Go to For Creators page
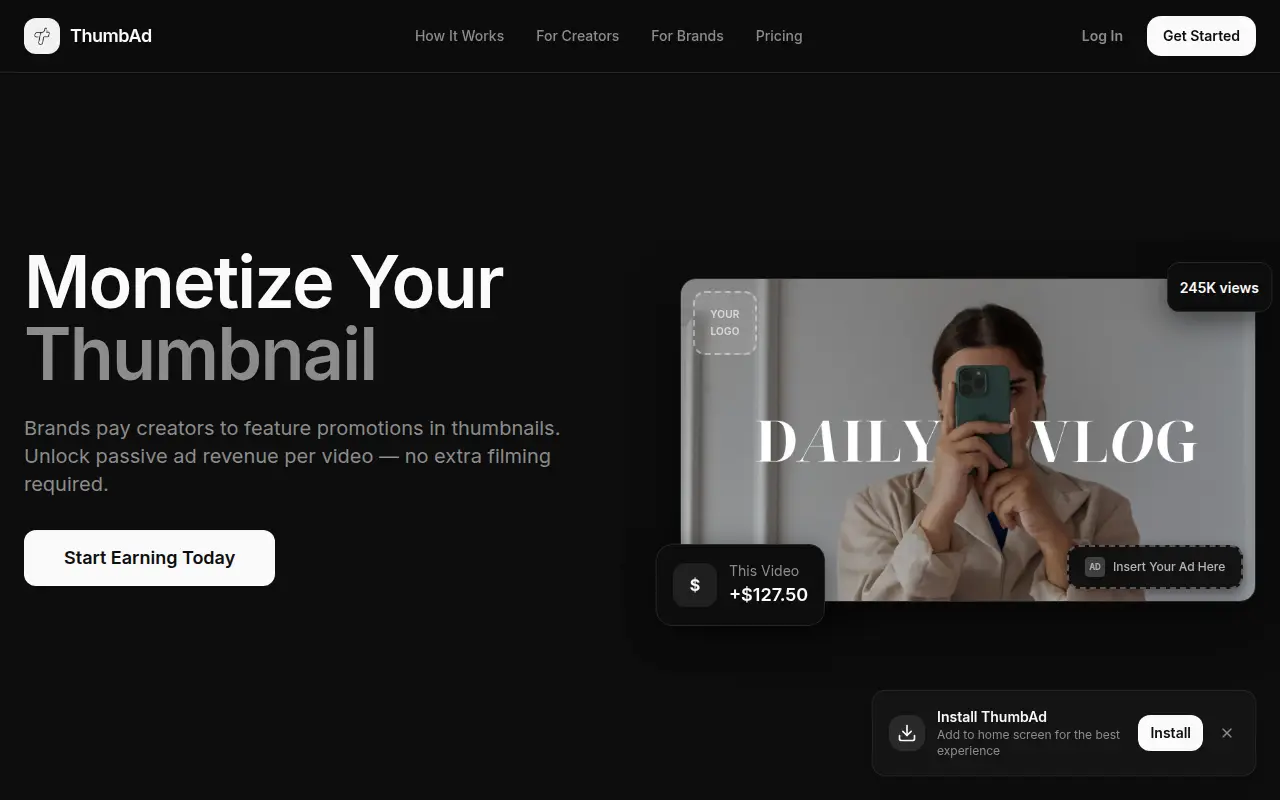Screen dimensions: 1280x800 pyautogui.click(x=577, y=36)
